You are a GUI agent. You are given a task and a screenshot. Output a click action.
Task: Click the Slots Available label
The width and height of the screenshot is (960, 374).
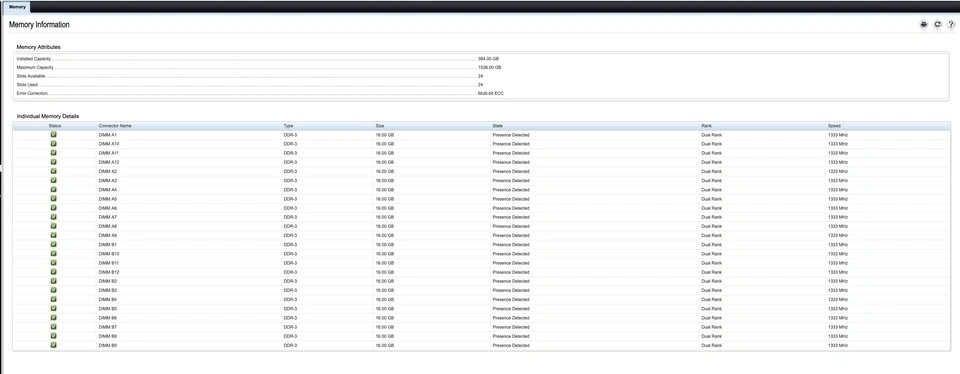(31, 76)
